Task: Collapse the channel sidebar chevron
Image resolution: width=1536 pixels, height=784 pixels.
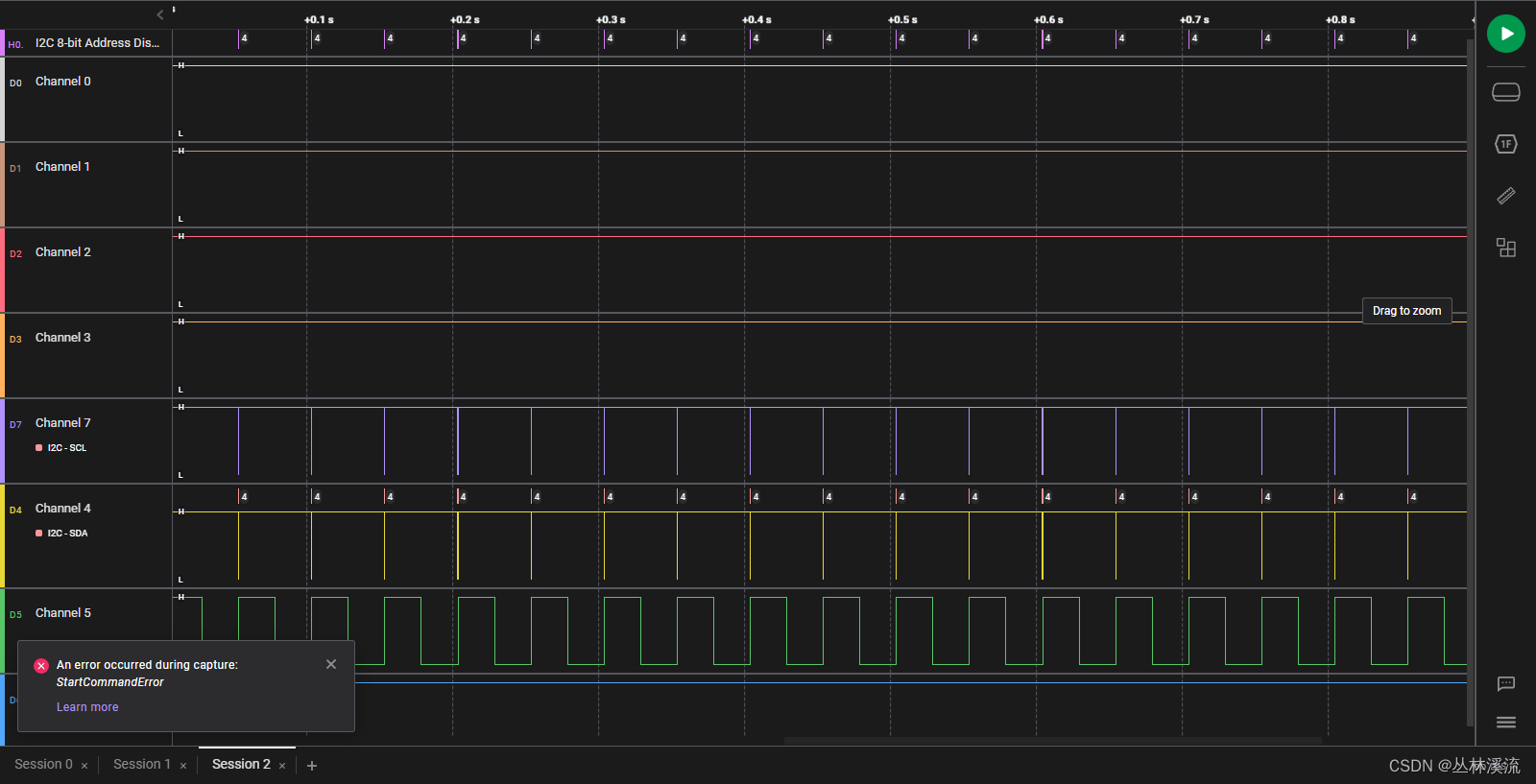Action: (160, 14)
